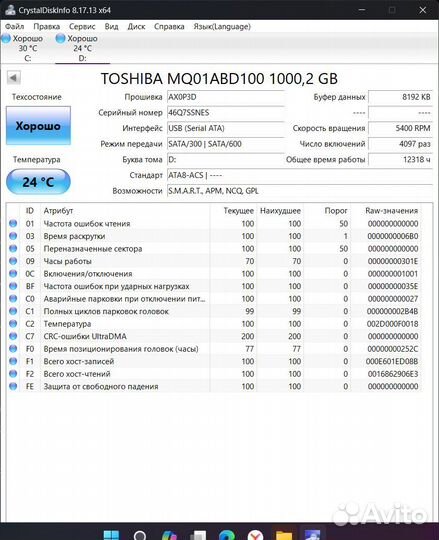Click the 24 °C temperature button
Viewport: 439px width, 540px height.
(38, 182)
